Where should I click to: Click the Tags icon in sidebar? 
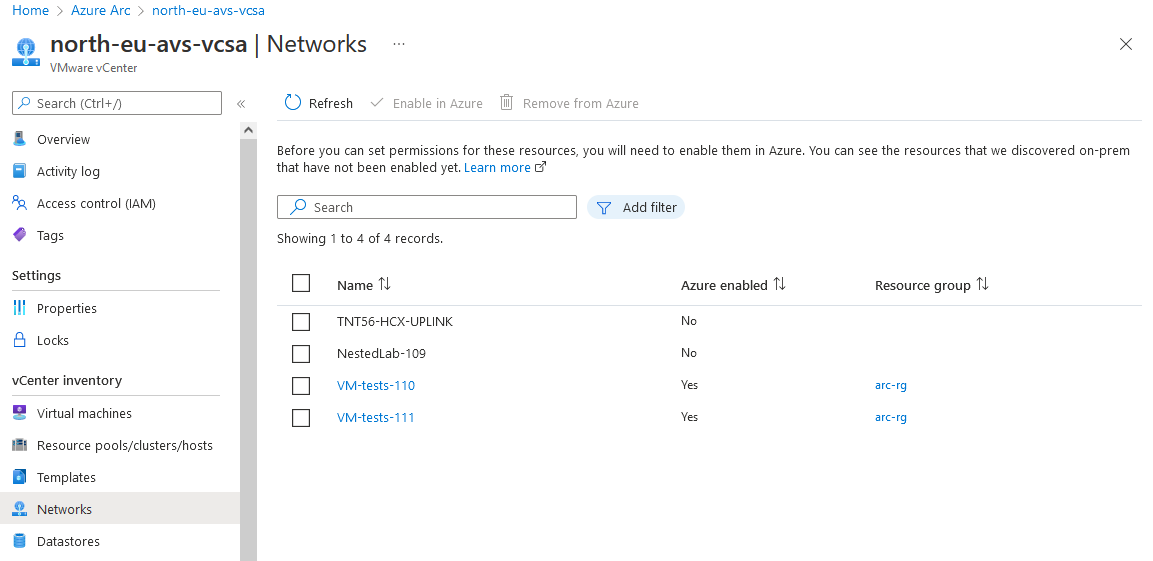(20, 235)
